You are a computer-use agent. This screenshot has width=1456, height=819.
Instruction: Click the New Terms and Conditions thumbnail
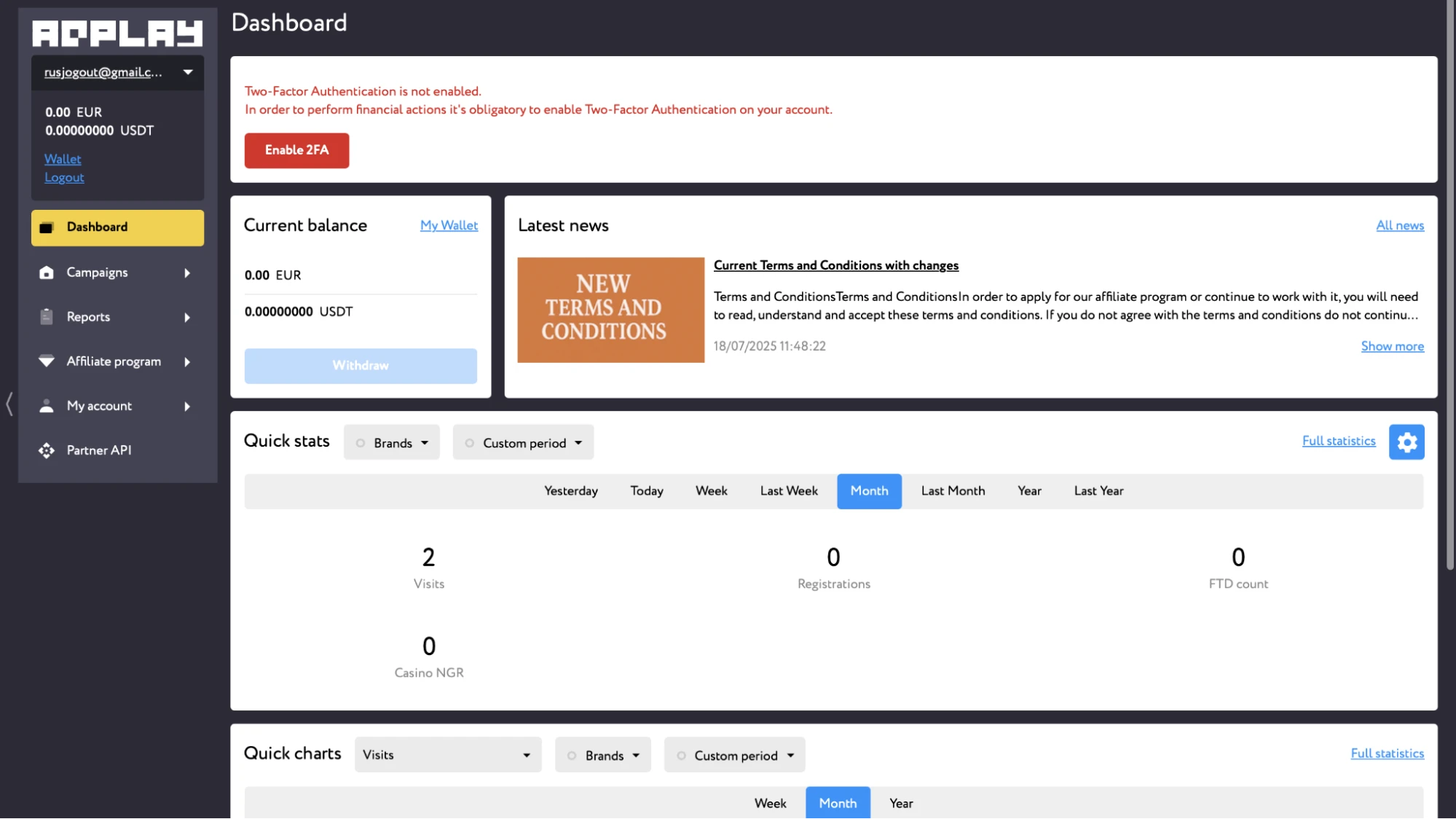pos(610,310)
